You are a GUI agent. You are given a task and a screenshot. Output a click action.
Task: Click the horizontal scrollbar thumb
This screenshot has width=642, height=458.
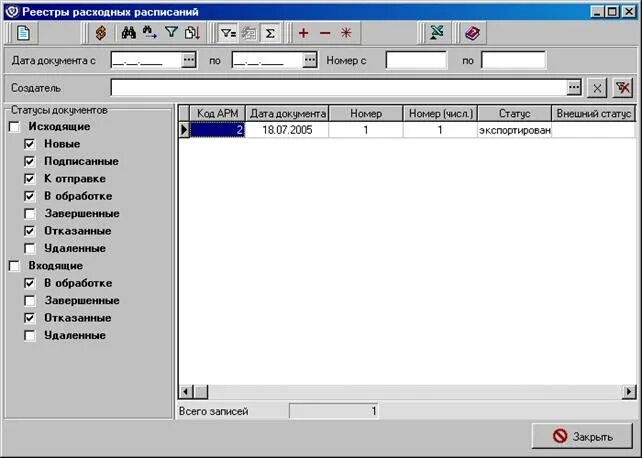pyautogui.click(x=201, y=392)
